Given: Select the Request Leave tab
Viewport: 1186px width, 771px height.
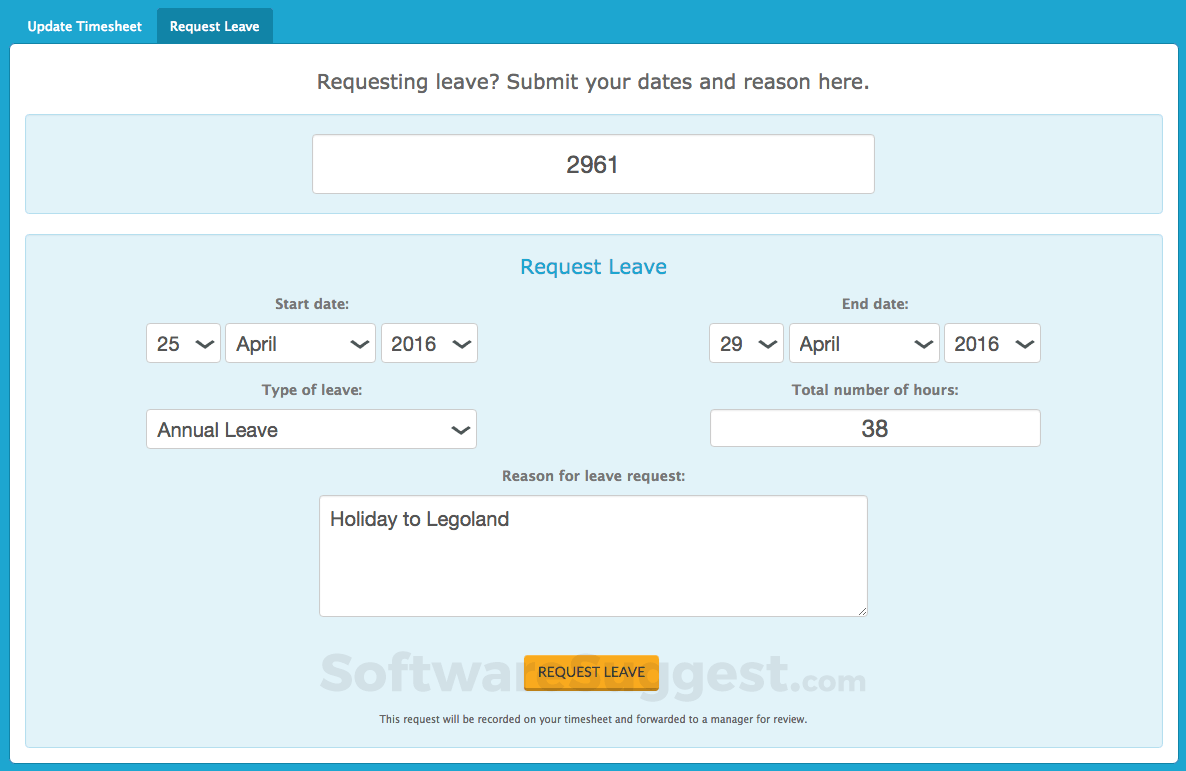Looking at the screenshot, I should pyautogui.click(x=214, y=25).
